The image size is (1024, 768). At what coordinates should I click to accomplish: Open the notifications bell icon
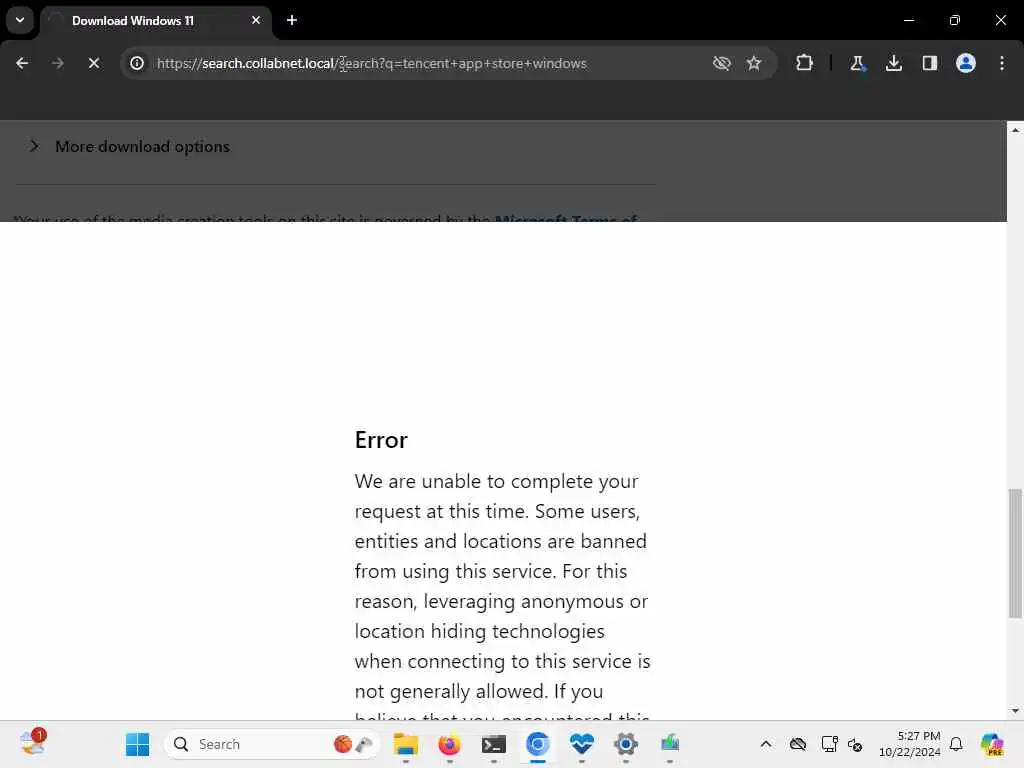click(x=956, y=744)
